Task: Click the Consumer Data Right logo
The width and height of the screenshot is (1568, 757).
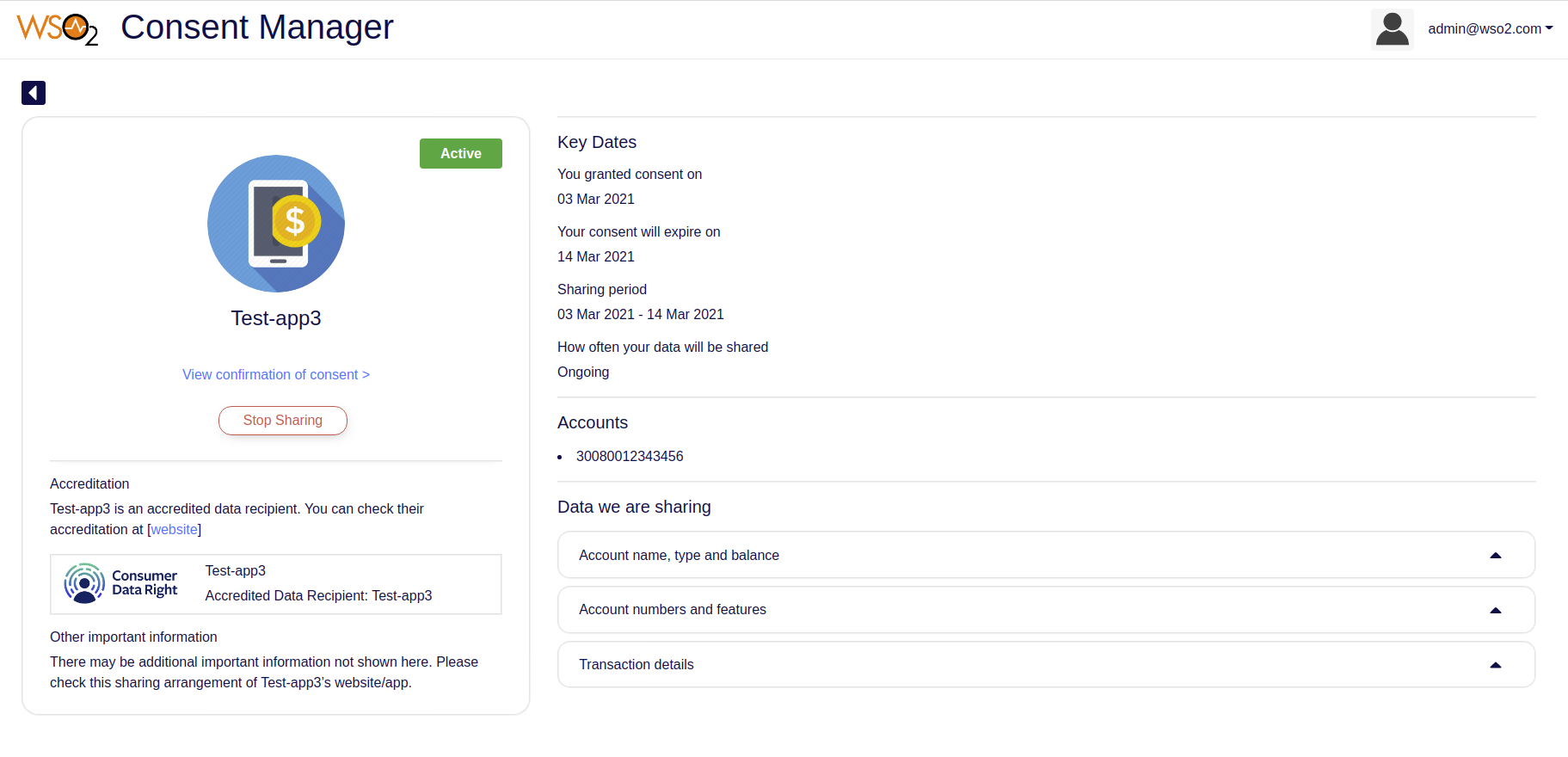Action: click(121, 583)
